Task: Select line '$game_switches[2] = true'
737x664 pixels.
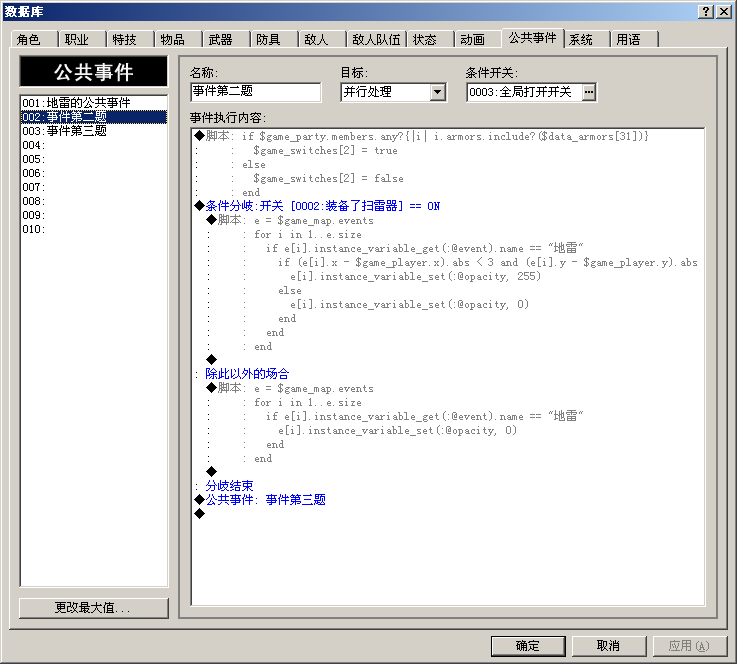Action: coord(448,150)
